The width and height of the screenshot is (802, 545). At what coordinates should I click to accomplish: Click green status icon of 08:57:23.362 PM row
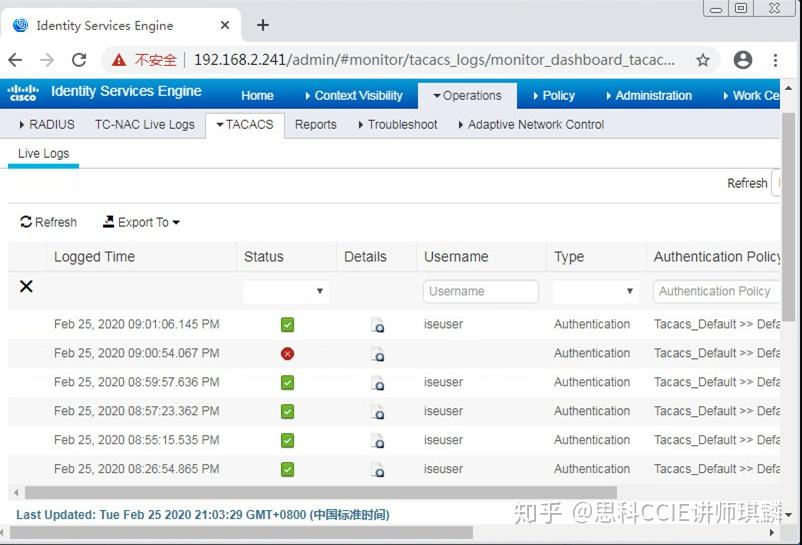tap(287, 412)
